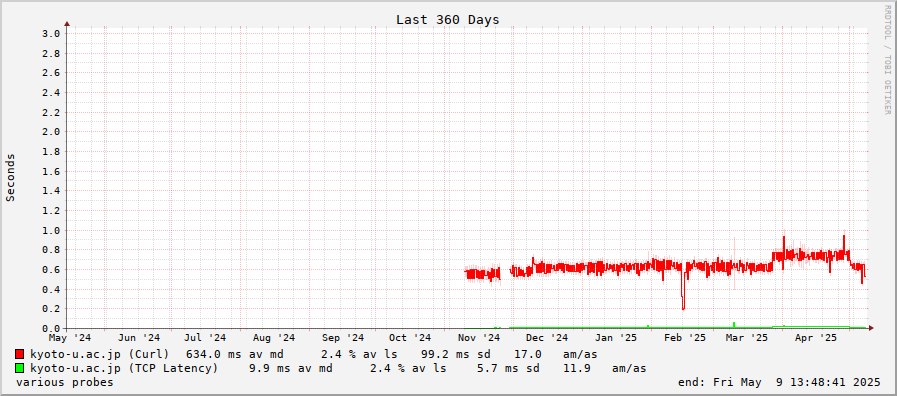The image size is (897, 396).
Task: Click the 1.0 y-axis tick label
Action: pyautogui.click(x=51, y=230)
